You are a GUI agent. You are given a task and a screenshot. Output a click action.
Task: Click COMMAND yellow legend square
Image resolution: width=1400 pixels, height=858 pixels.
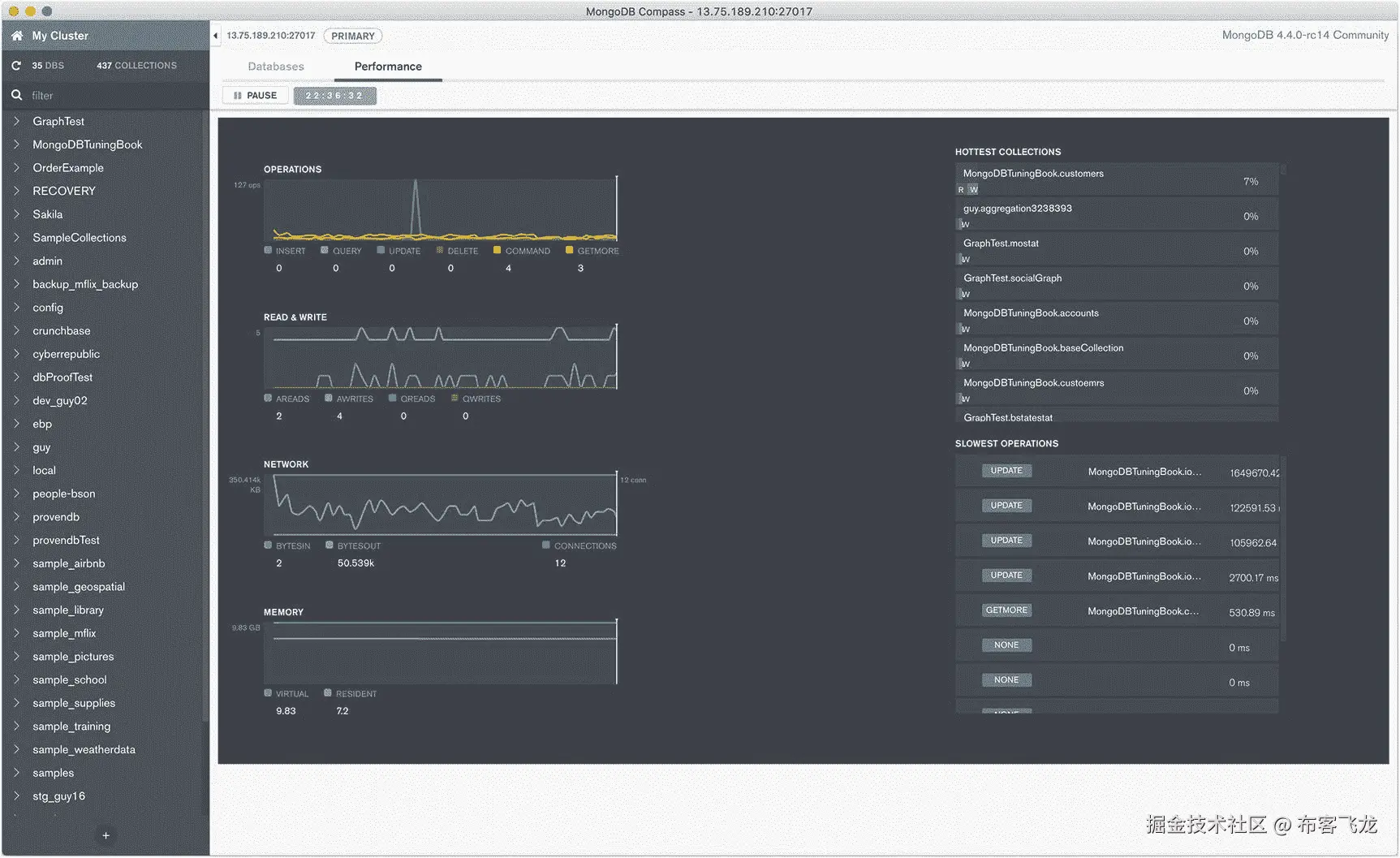pyautogui.click(x=498, y=250)
